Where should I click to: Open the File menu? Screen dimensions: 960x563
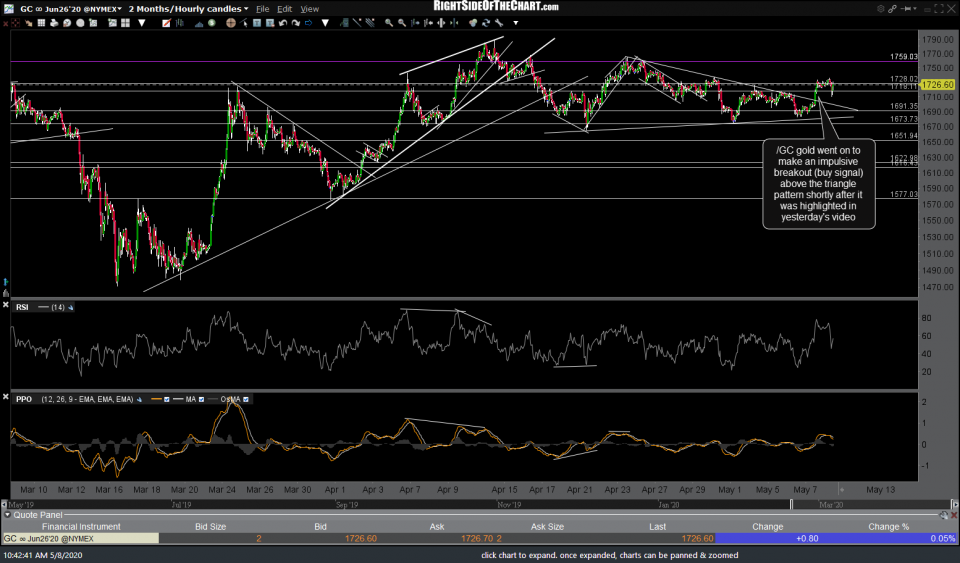click(x=262, y=8)
